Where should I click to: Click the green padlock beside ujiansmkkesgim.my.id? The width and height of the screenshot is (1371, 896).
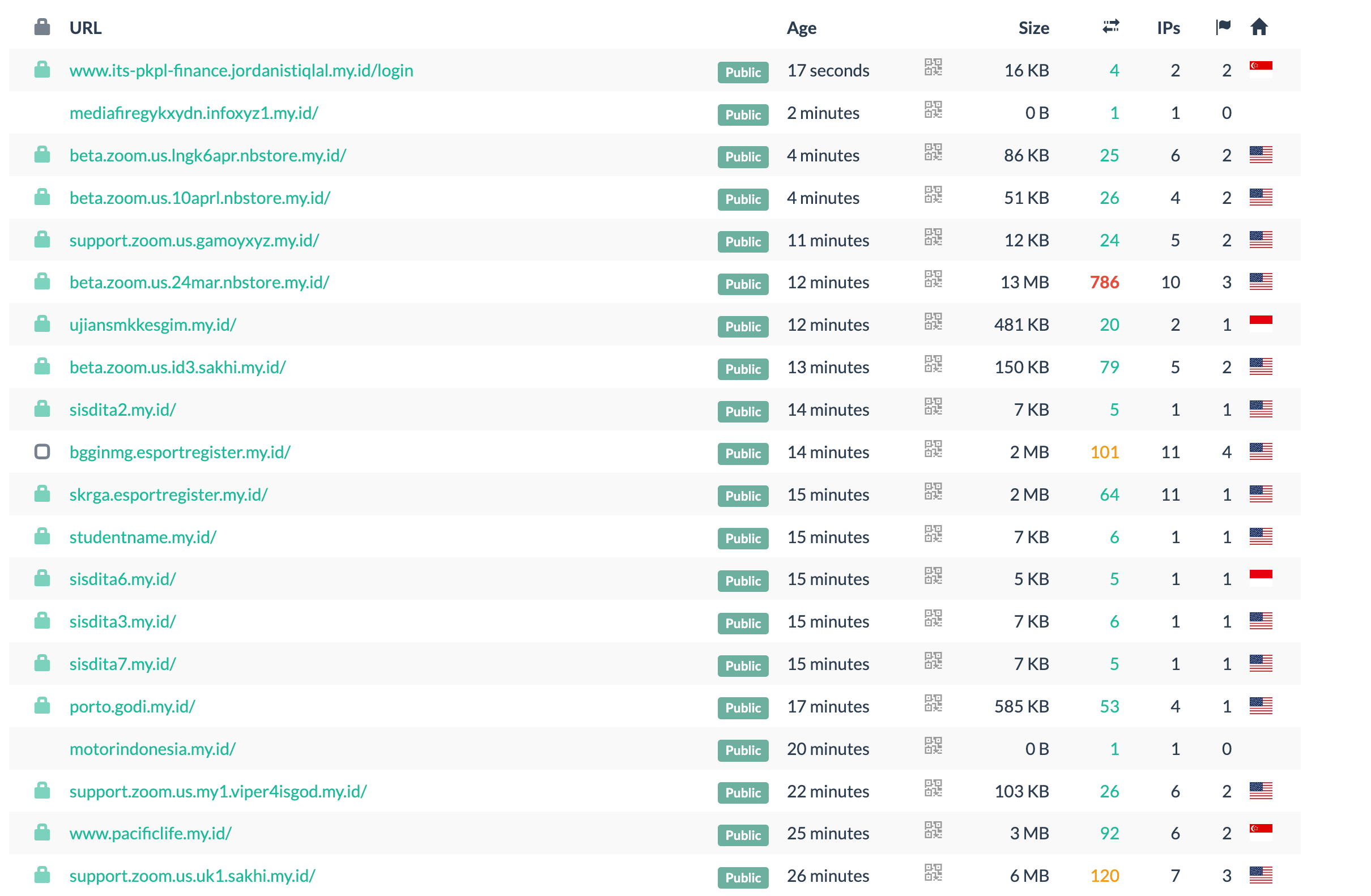(x=42, y=324)
